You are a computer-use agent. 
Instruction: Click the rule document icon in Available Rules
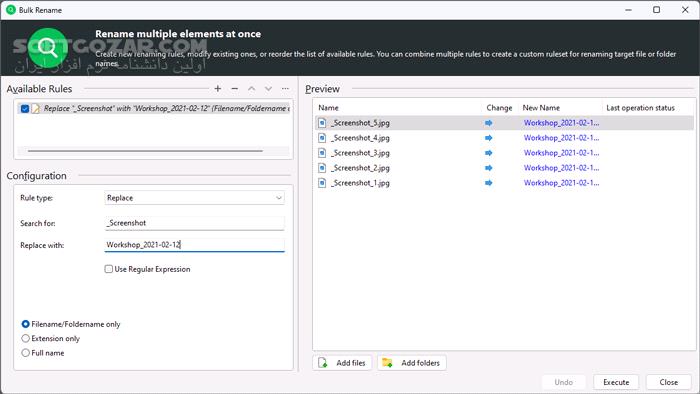click(x=35, y=108)
